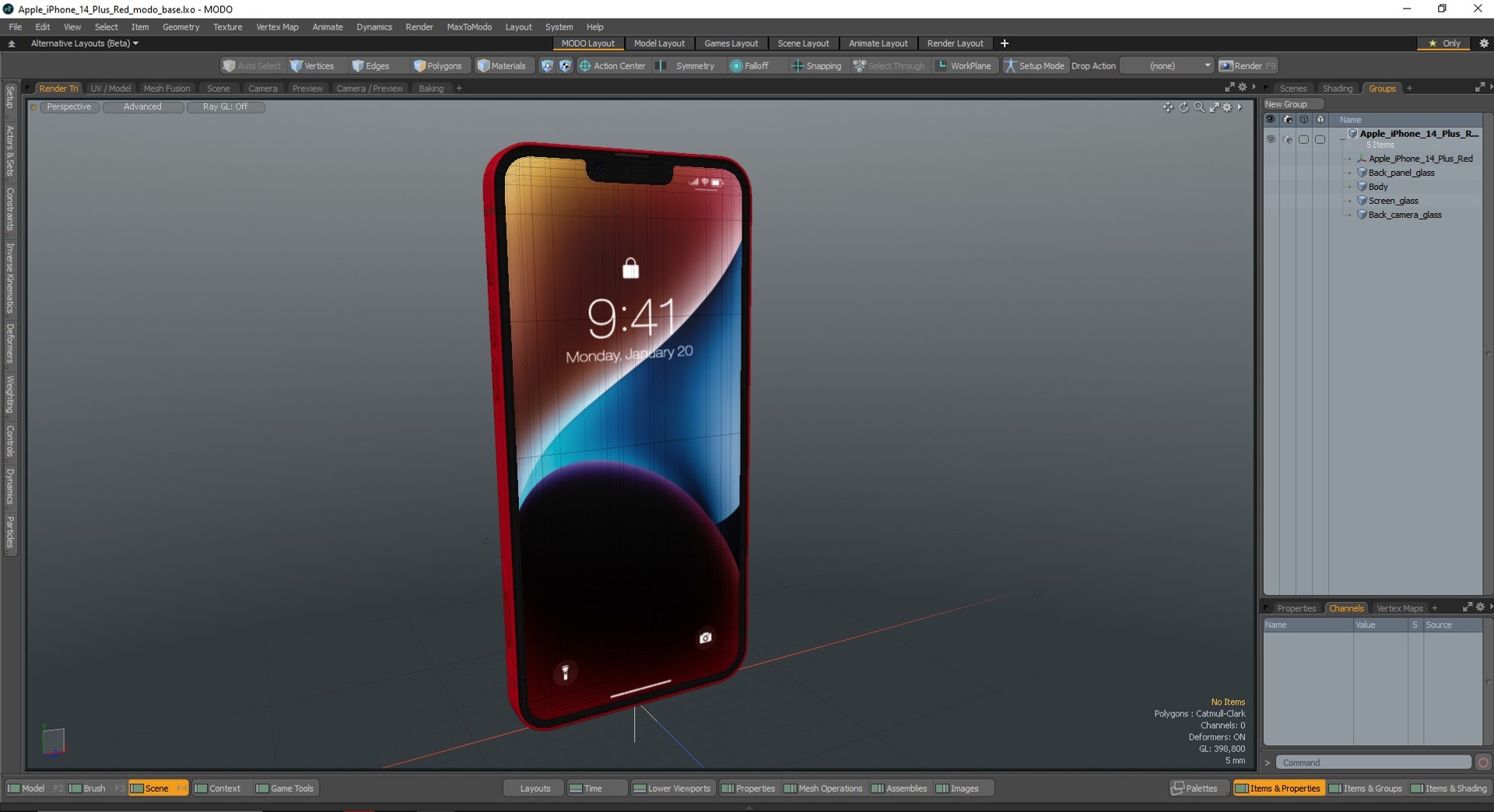Open Action Center options
Screen dimensions: 1494x812
[x=612, y=66]
